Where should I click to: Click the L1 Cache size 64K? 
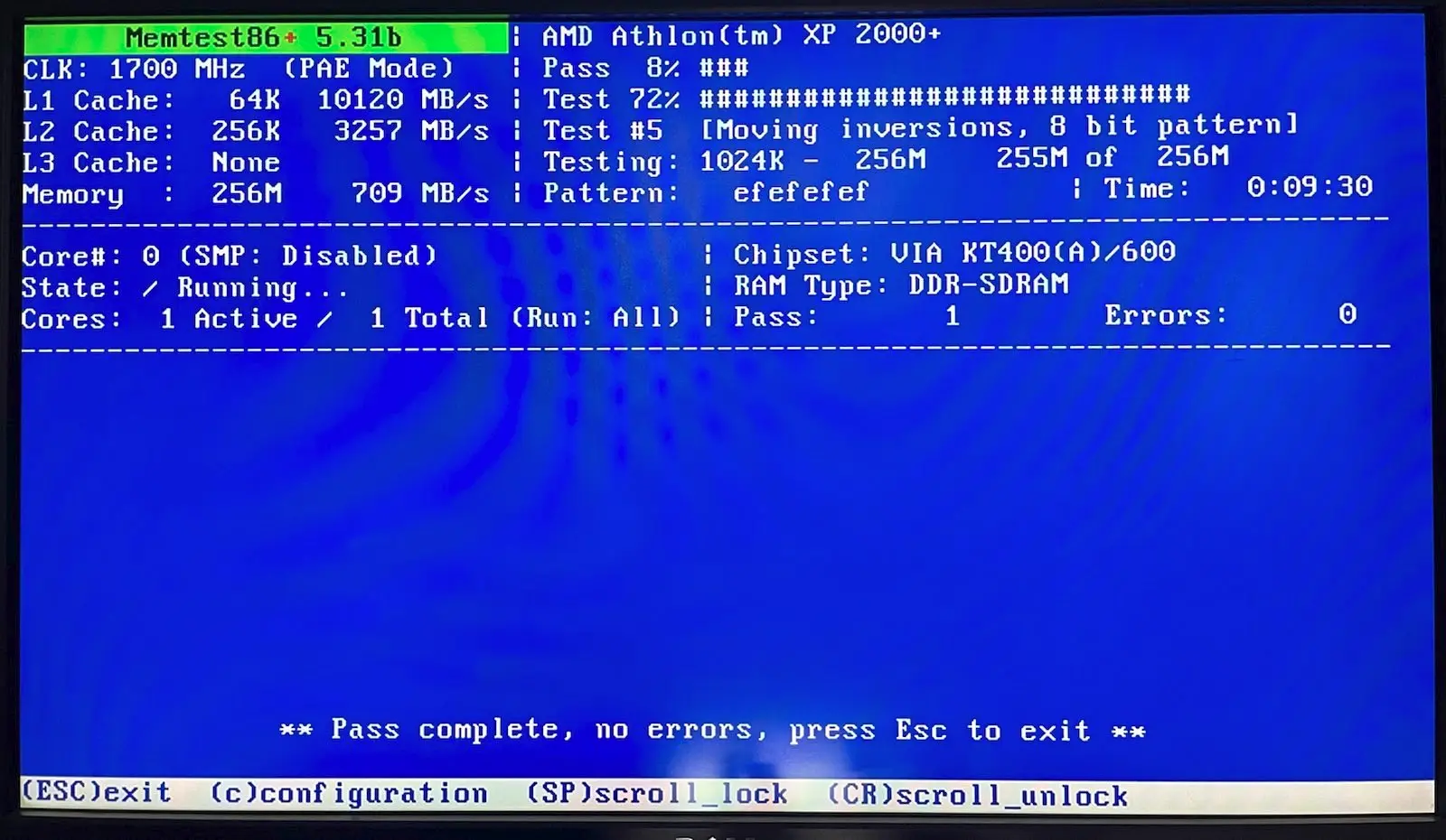tap(254, 99)
